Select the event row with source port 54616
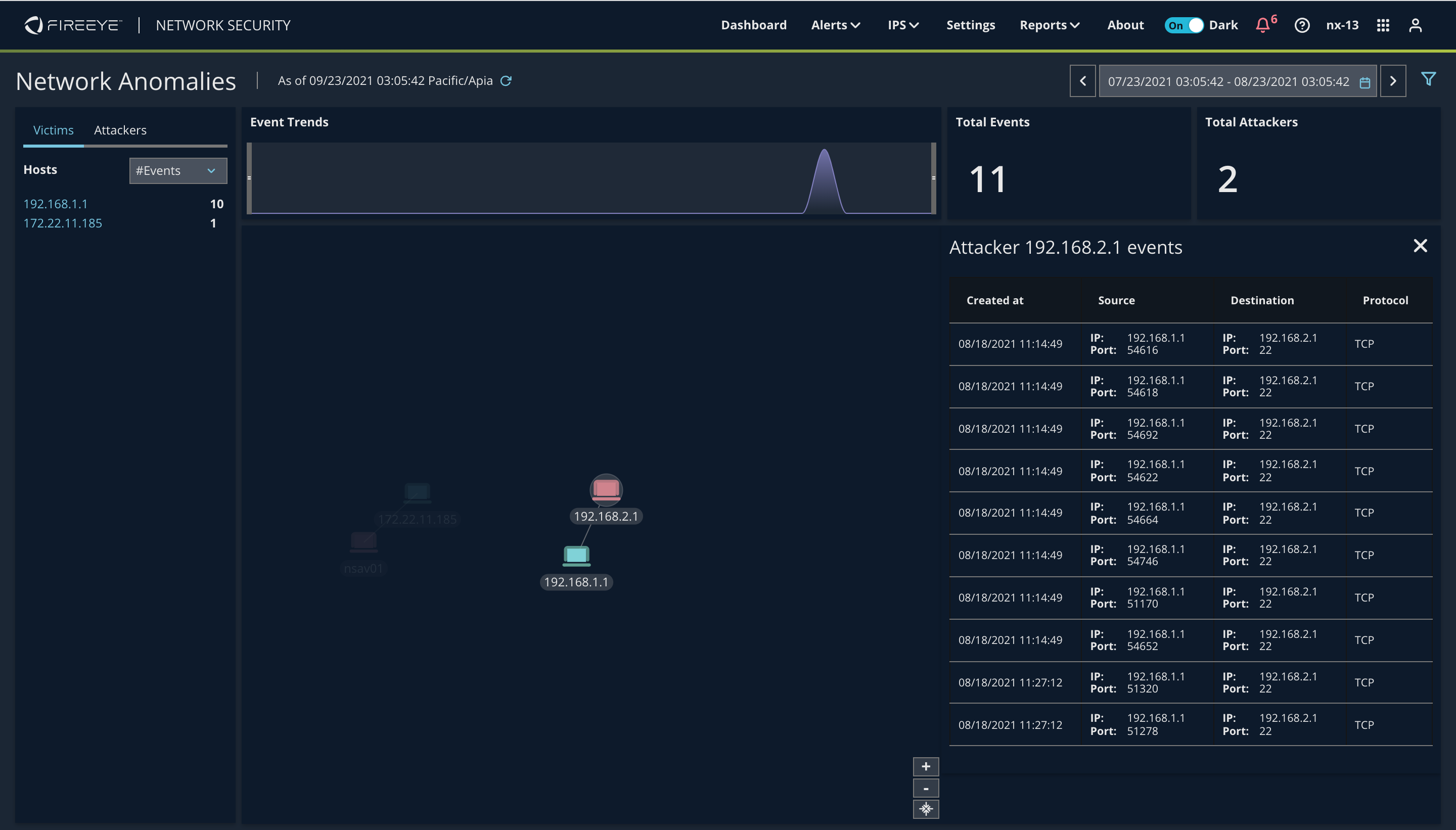This screenshot has width=1456, height=830. (1191, 344)
